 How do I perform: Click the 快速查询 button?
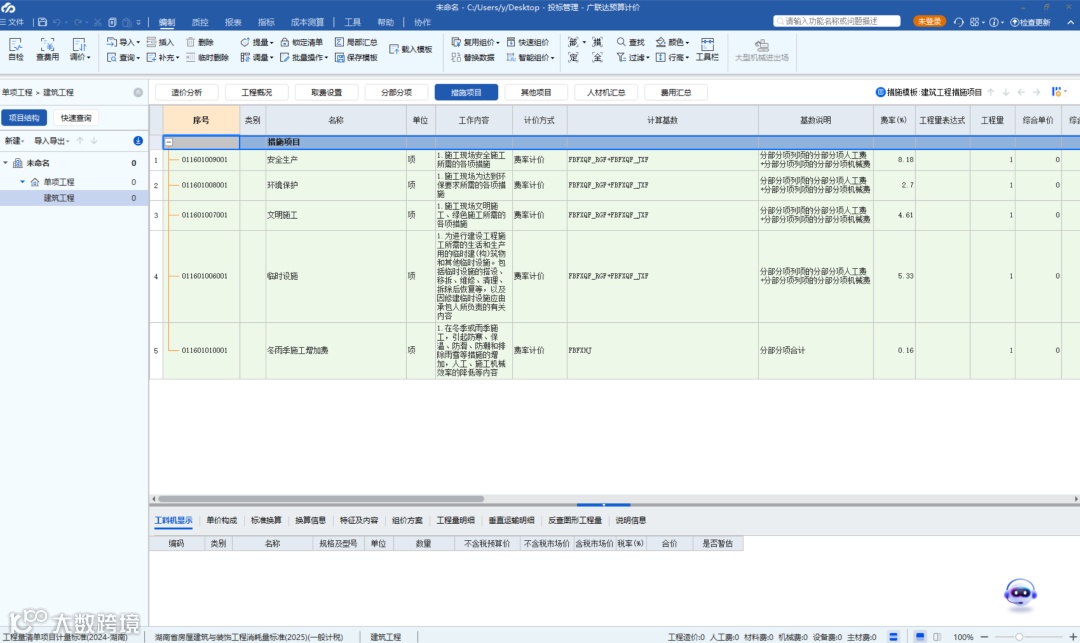click(76, 118)
